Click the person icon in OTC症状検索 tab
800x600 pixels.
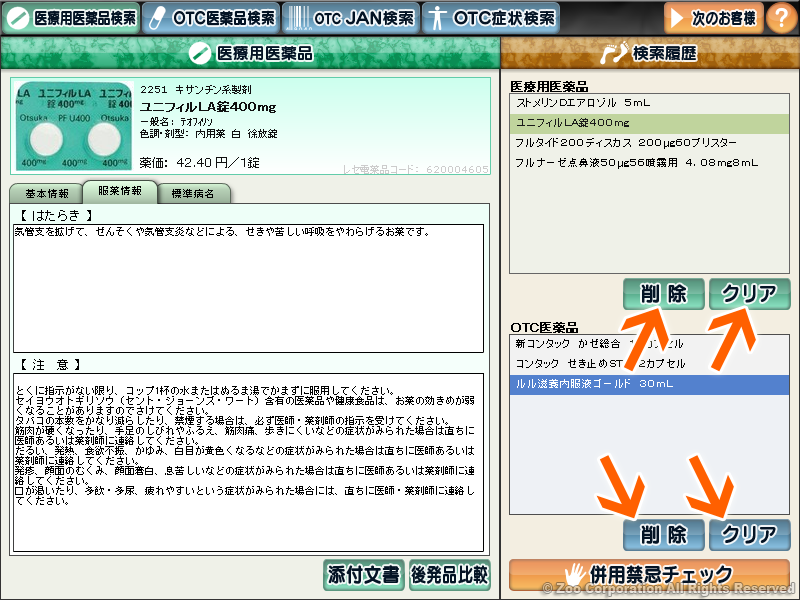click(x=436, y=18)
